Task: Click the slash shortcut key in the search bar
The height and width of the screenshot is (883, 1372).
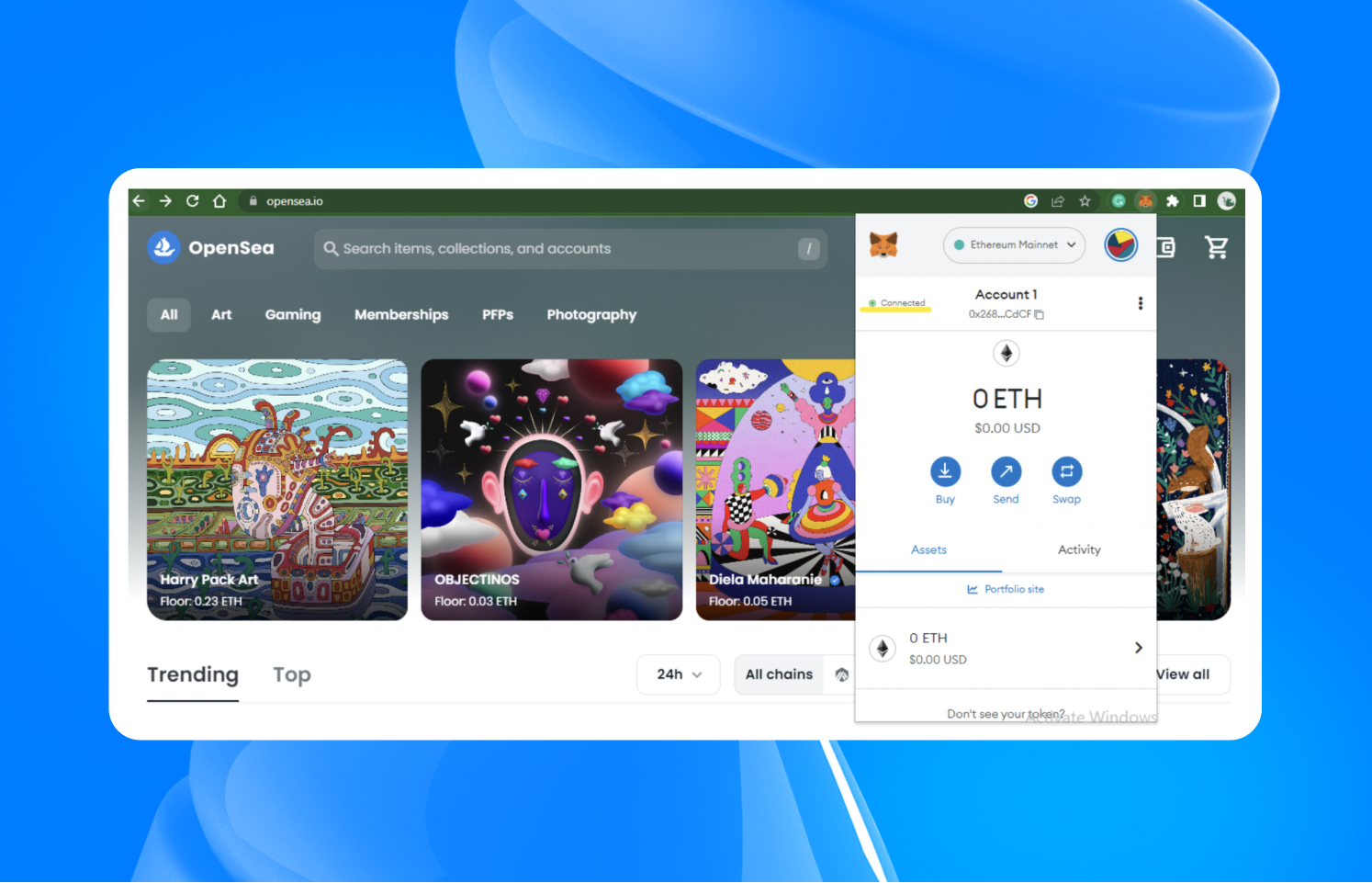Action: tap(809, 249)
